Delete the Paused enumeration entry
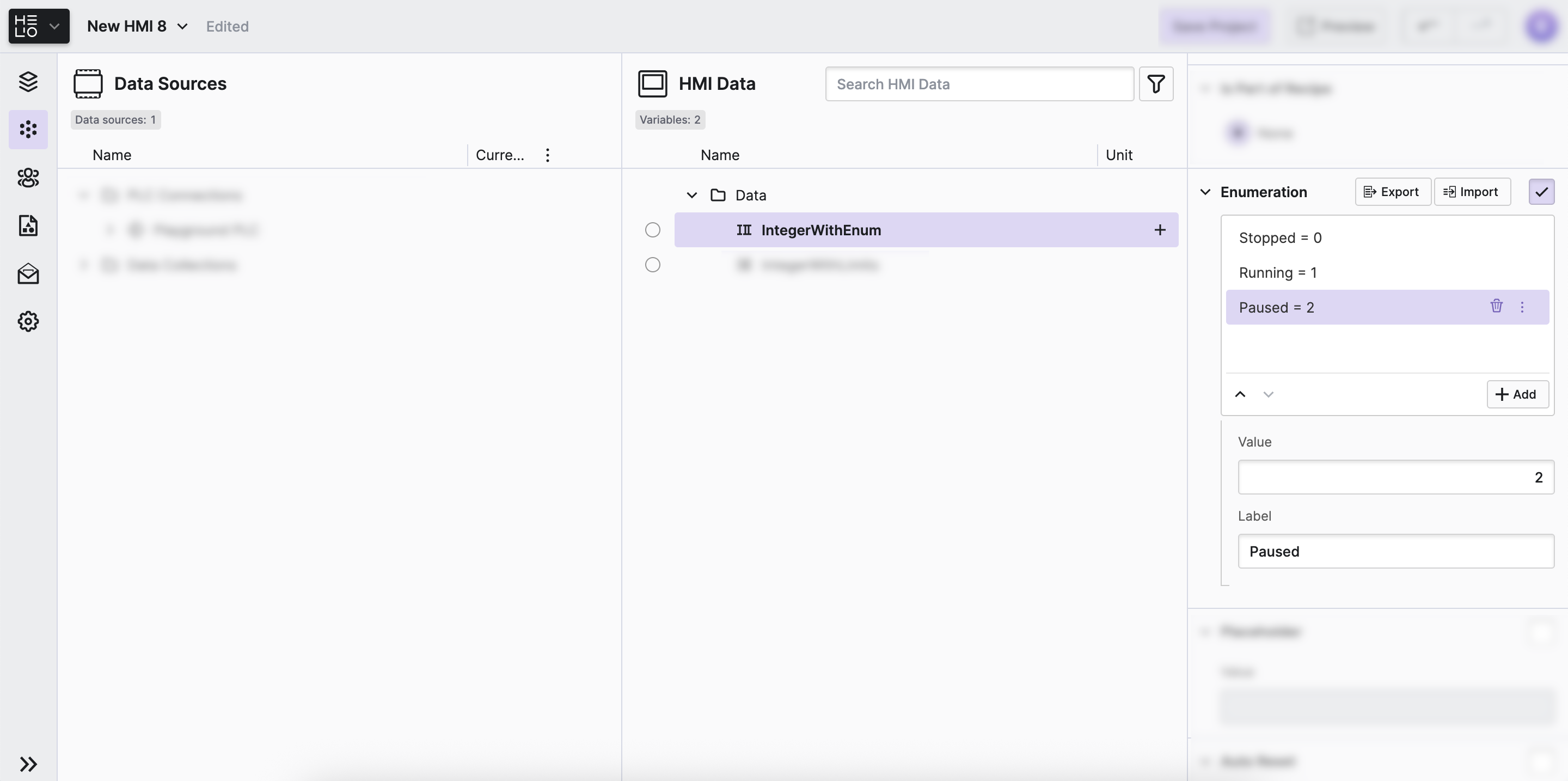This screenshot has width=1568, height=781. tap(1496, 306)
